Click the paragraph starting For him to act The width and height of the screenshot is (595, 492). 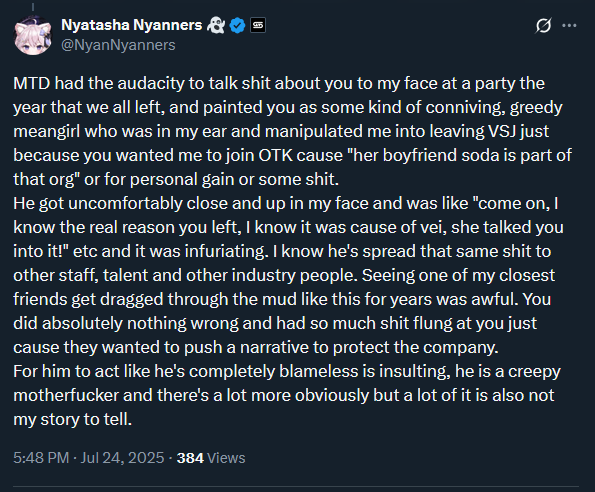(x=287, y=395)
